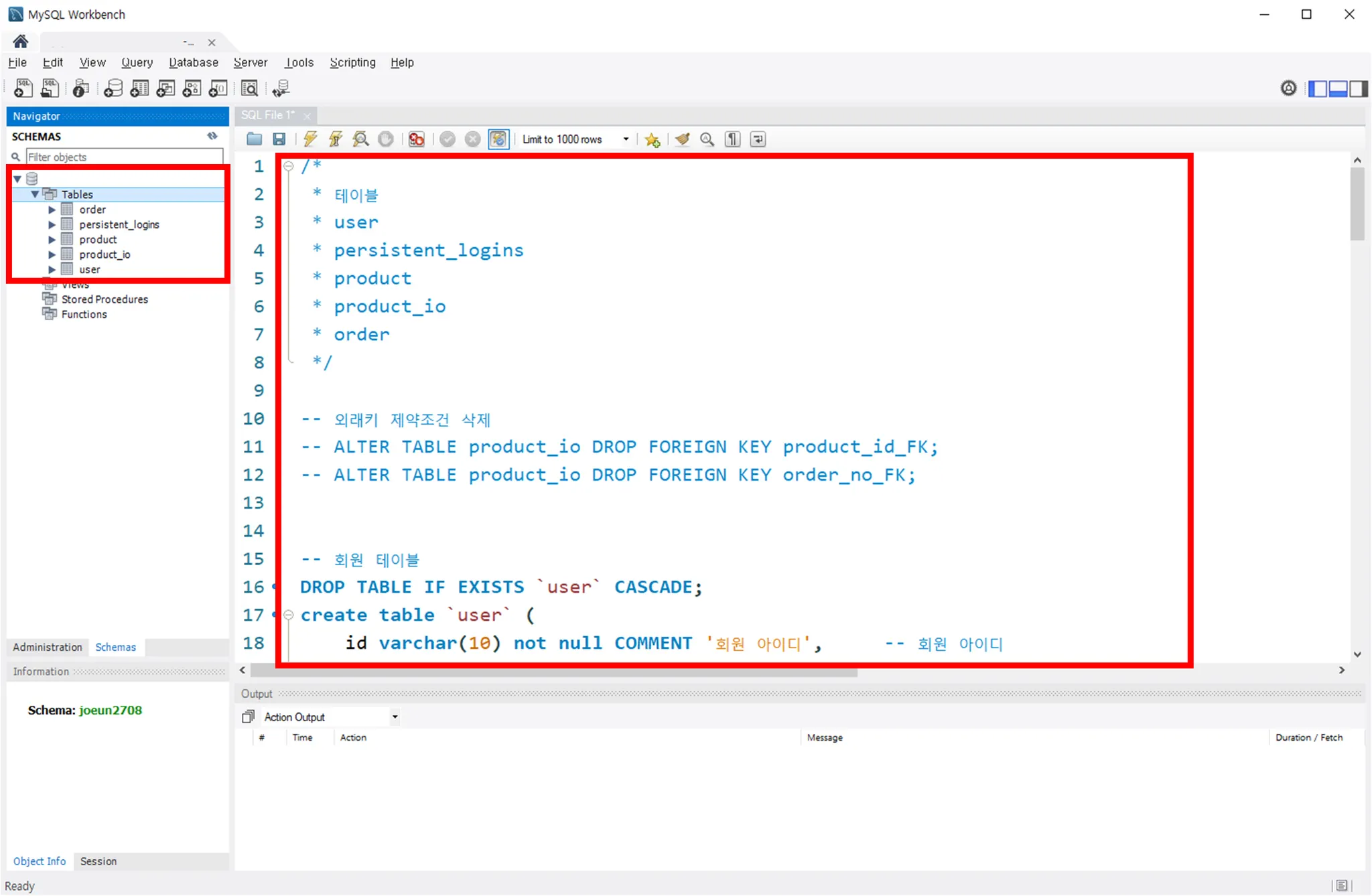Click the Filter objects field

pos(124,157)
